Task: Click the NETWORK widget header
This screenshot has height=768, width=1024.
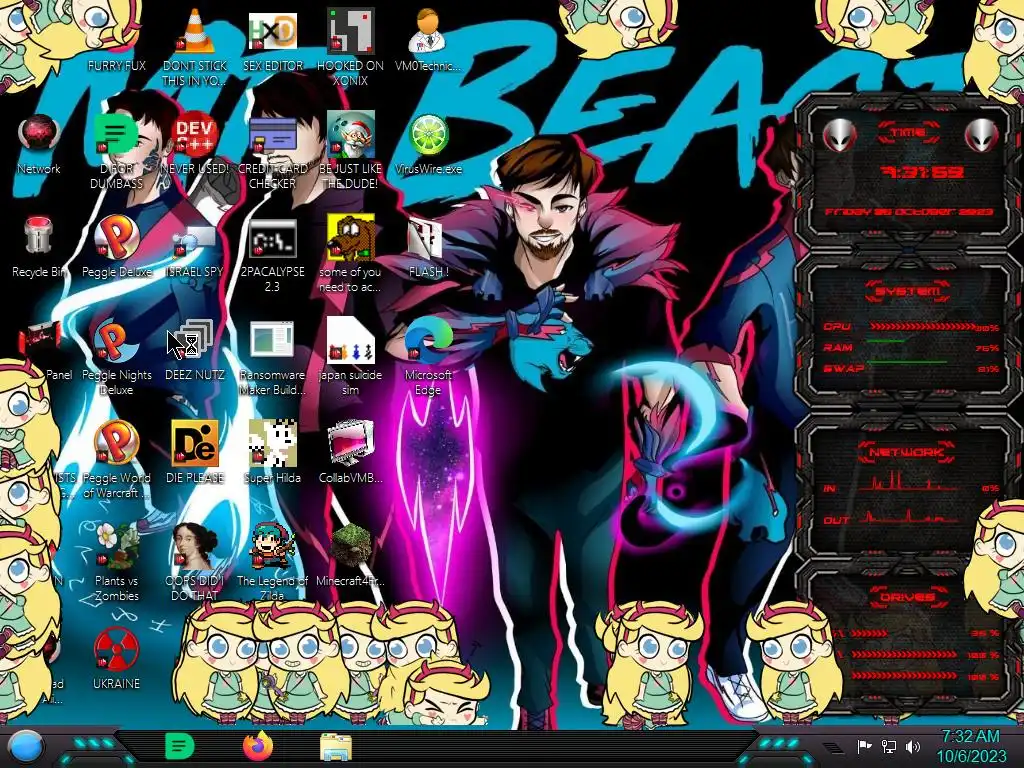Action: click(906, 452)
